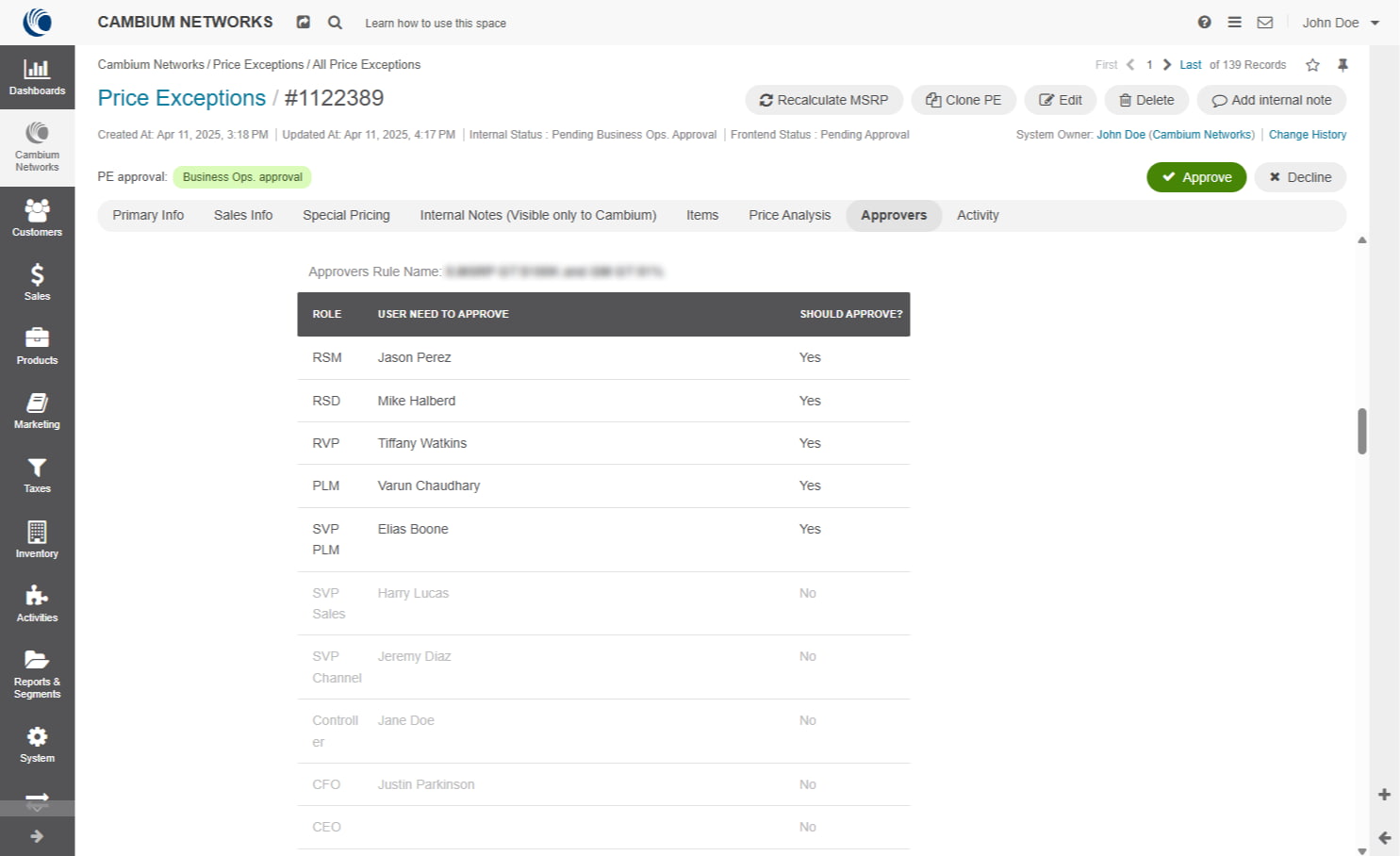1400x856 pixels.
Task: Click the Elias Boone approver cell
Action: tap(413, 529)
